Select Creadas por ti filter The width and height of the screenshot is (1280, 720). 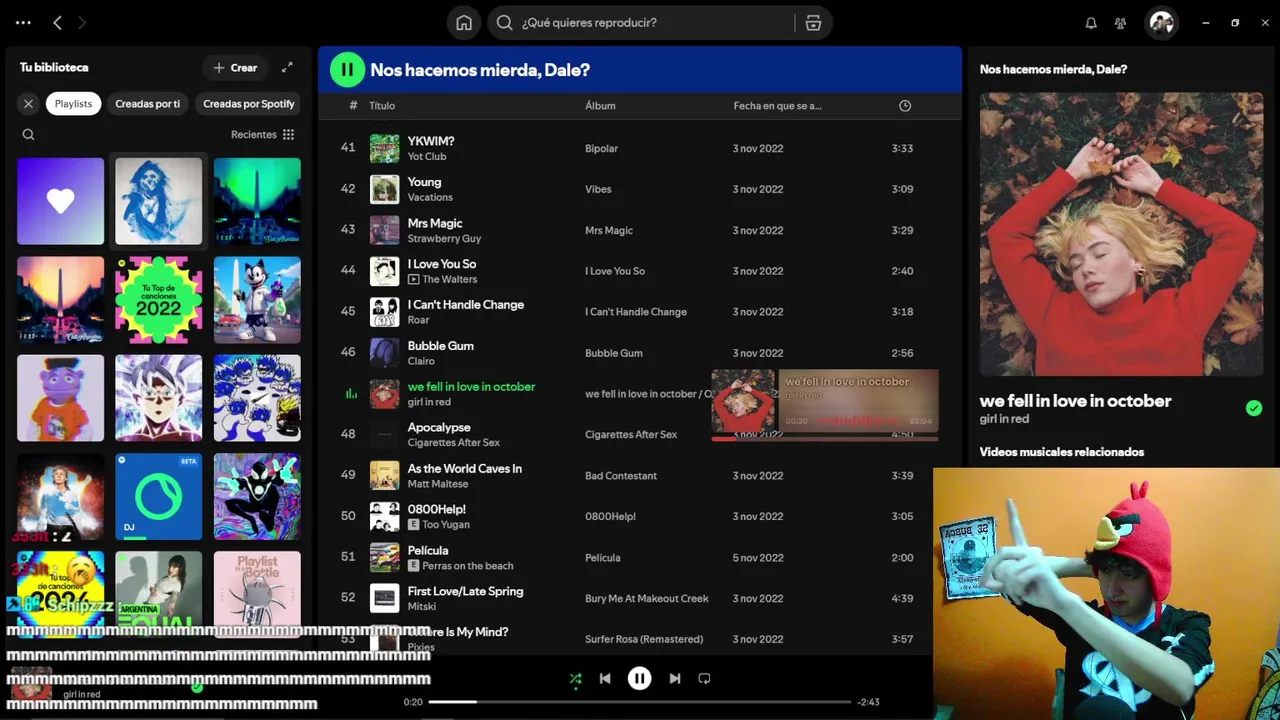coord(148,103)
